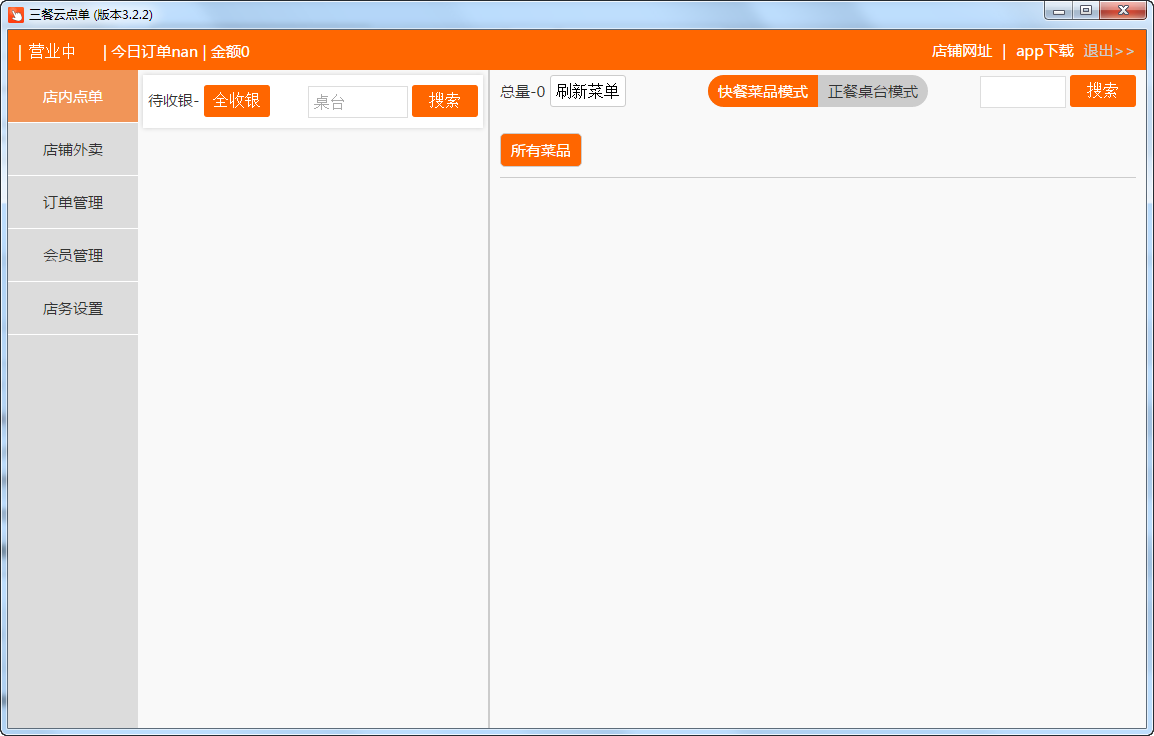Click the app下载 download link
Viewport: 1154px width, 736px height.
(1044, 51)
